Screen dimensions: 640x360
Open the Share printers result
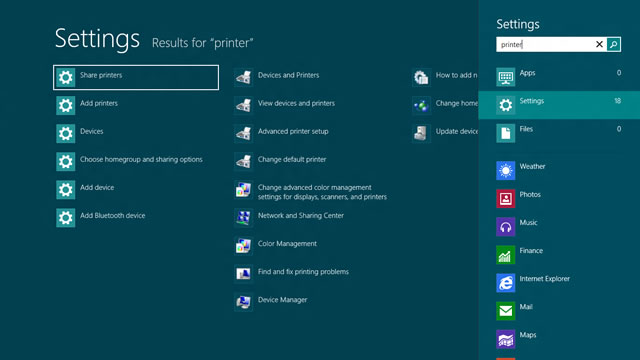tap(136, 77)
